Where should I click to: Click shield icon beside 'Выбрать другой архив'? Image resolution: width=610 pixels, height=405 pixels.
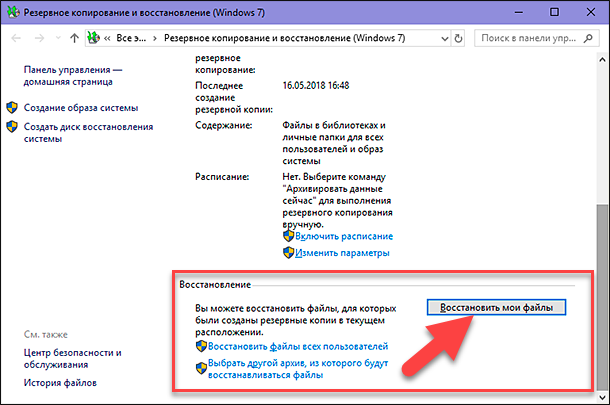click(201, 368)
